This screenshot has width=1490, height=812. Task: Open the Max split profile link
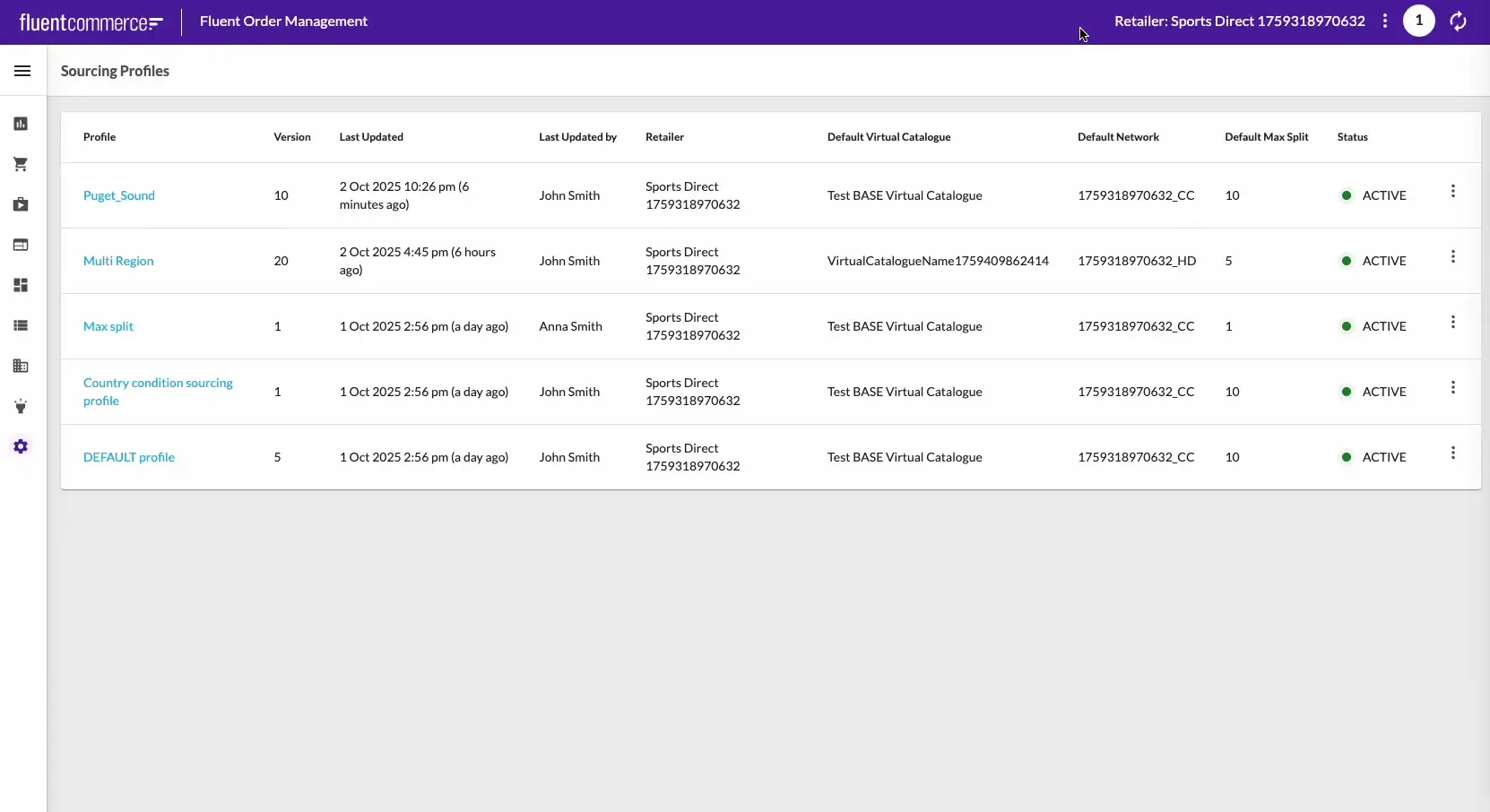[x=108, y=326]
